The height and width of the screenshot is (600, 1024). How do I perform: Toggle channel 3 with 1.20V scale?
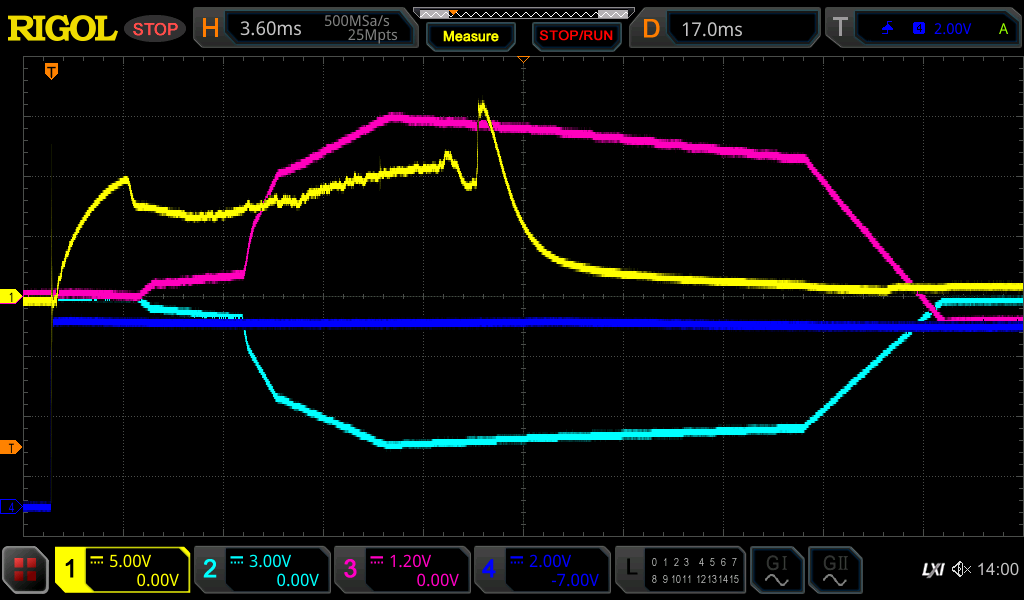coord(401,570)
